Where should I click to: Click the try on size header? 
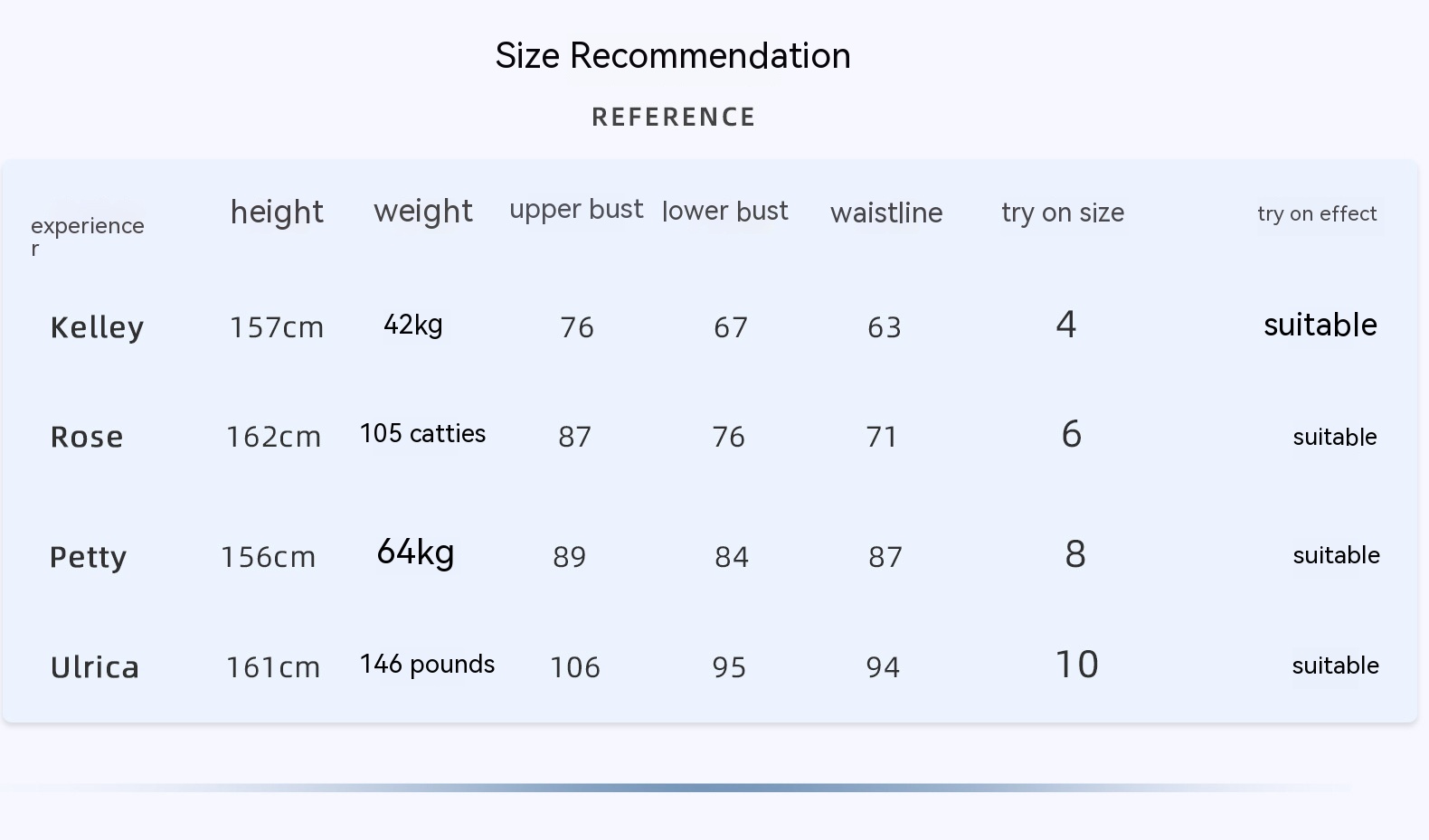point(1063,213)
